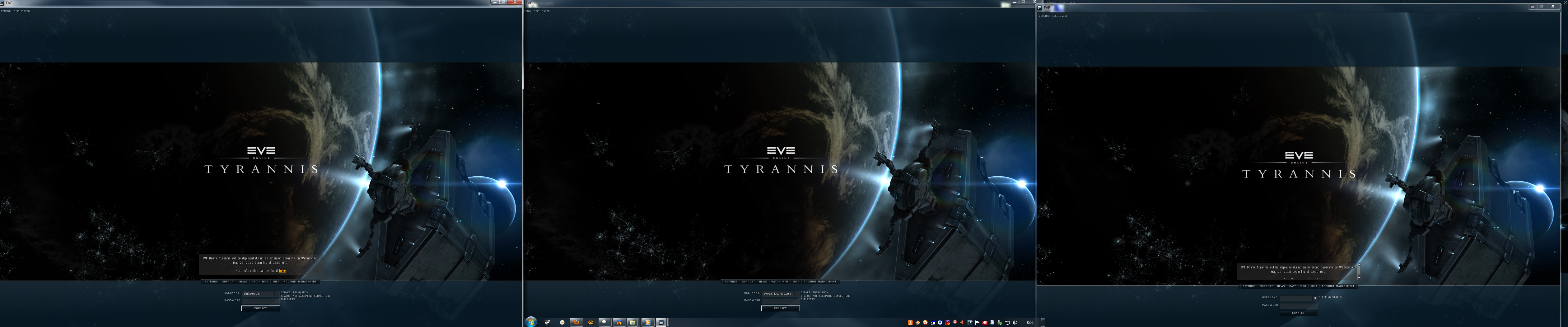Click Connect in the Checking Status EVE window
1568x327 pixels.
click(x=1298, y=313)
